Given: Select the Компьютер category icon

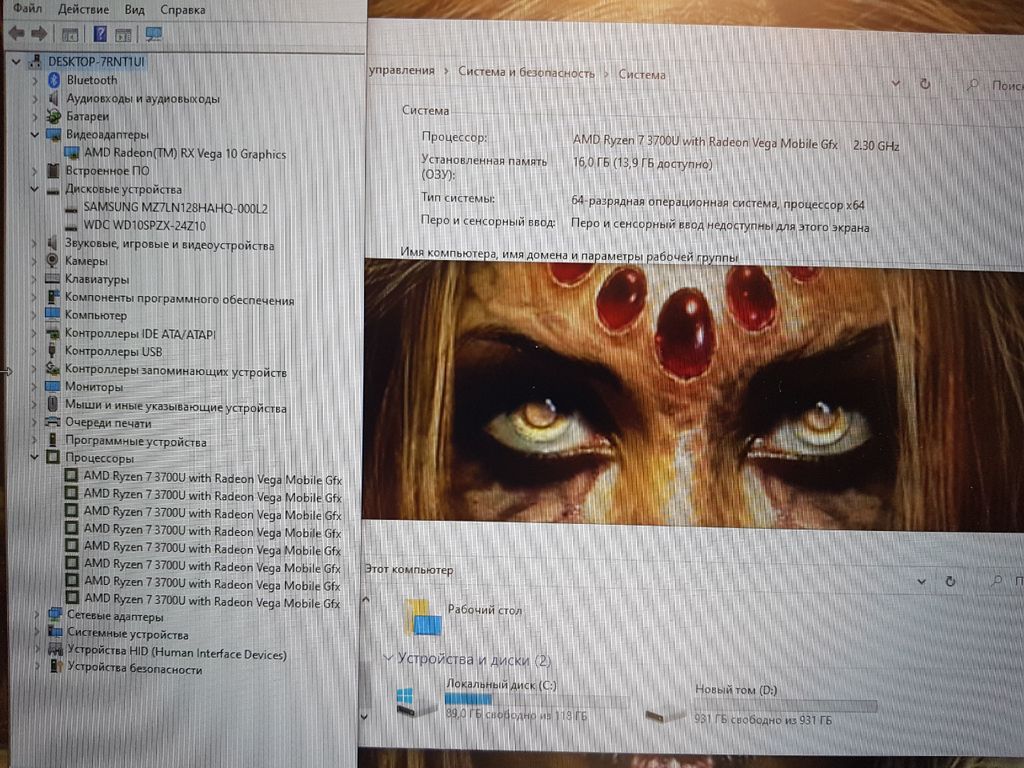Looking at the screenshot, I should click(x=52, y=314).
